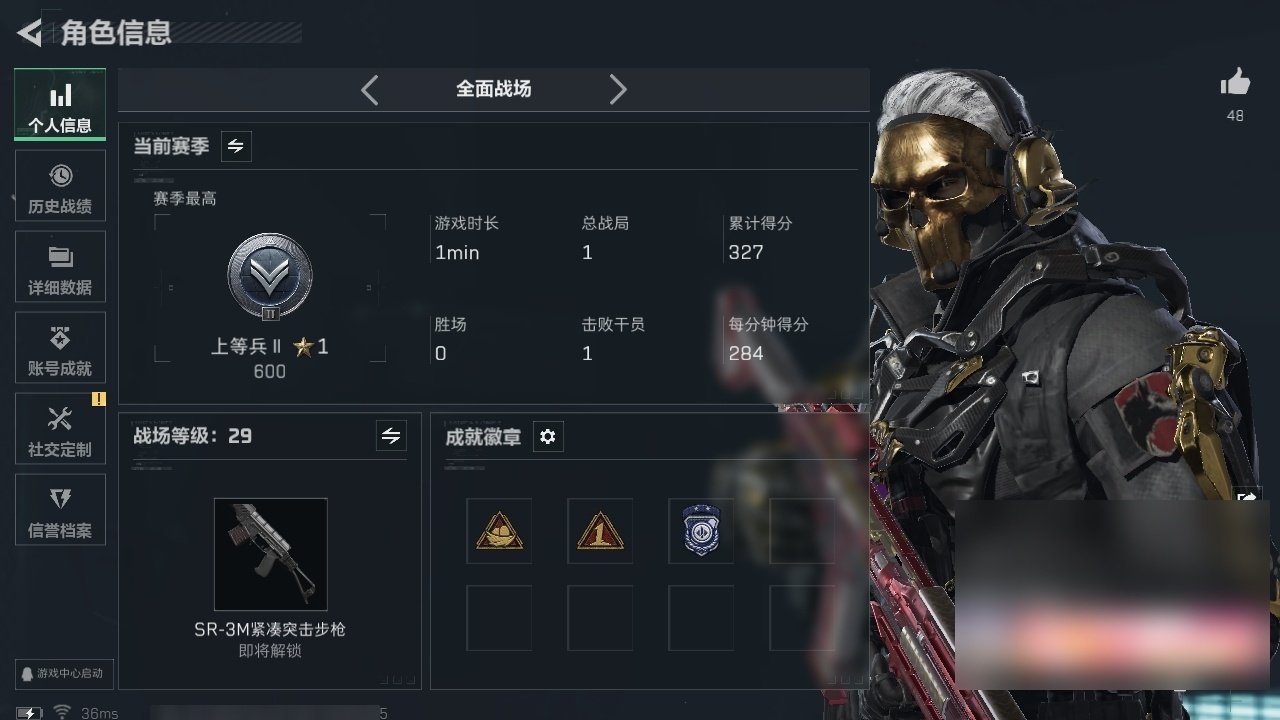This screenshot has width=1280, height=720.
Task: Click the share arrow icon near character
Action: point(1248,497)
